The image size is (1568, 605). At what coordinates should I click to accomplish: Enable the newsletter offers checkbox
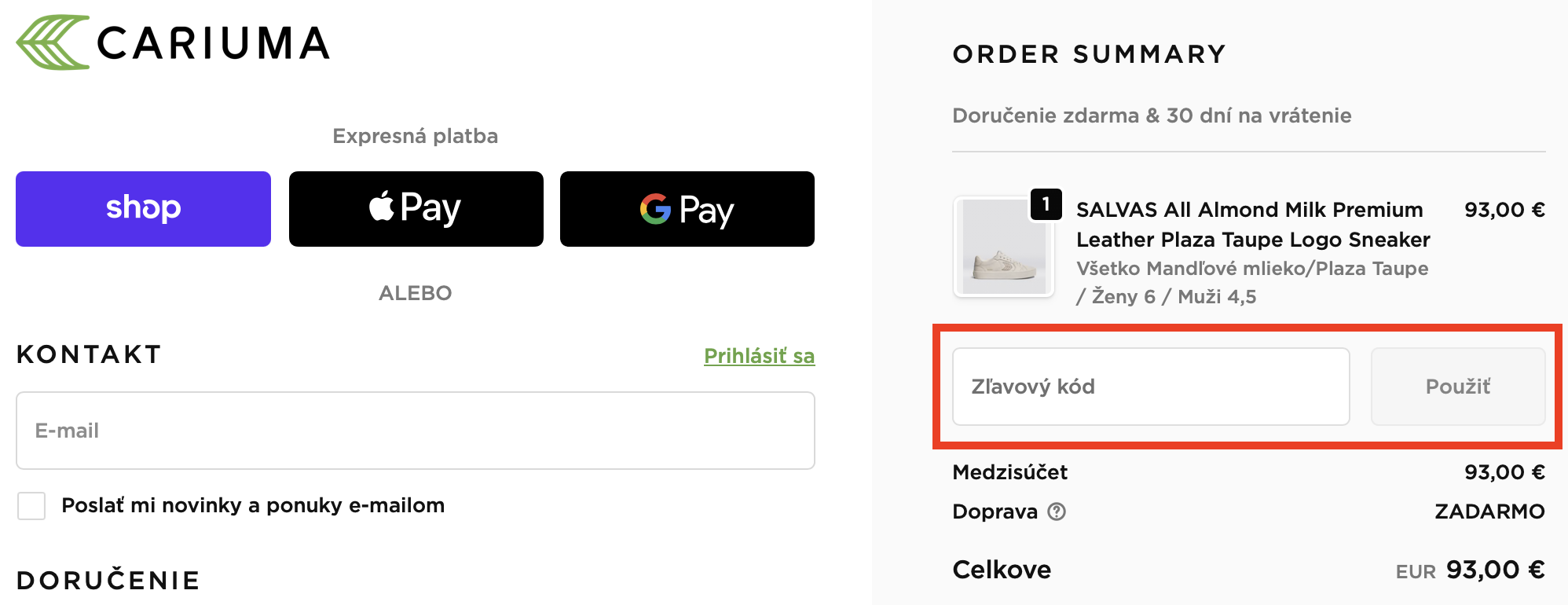click(x=31, y=506)
